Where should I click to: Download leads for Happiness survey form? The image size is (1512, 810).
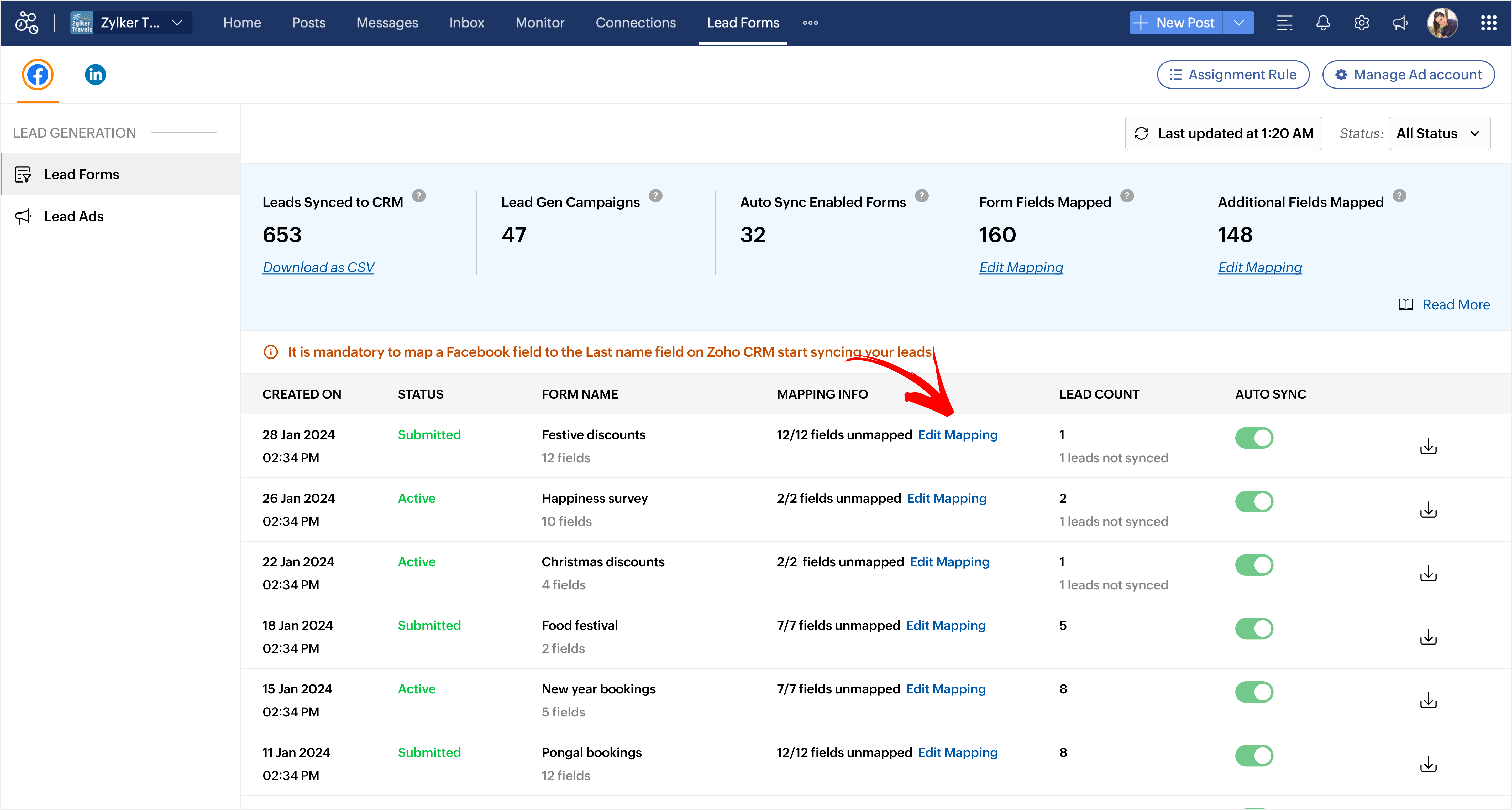click(x=1428, y=510)
